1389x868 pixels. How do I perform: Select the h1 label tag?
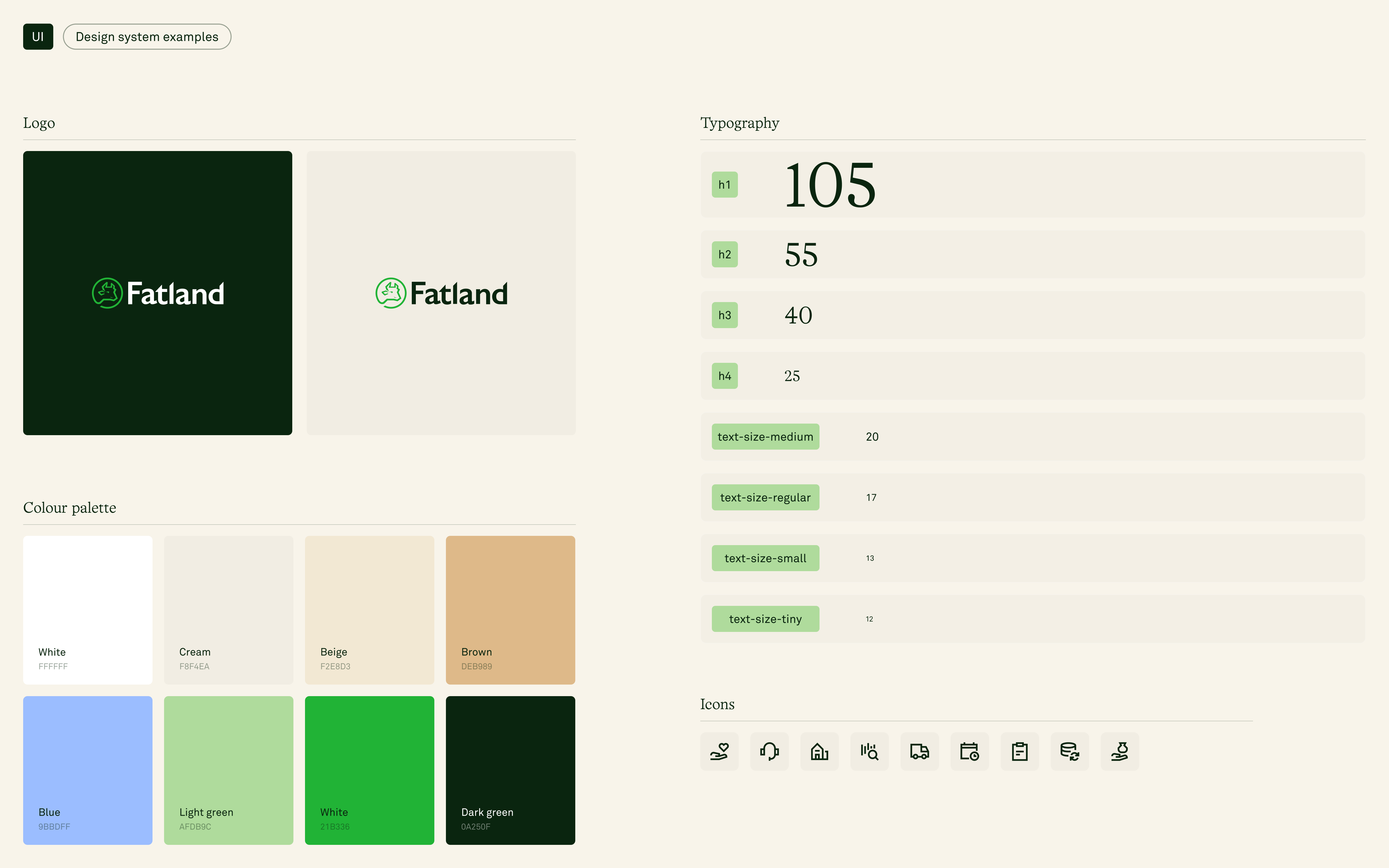[724, 185]
